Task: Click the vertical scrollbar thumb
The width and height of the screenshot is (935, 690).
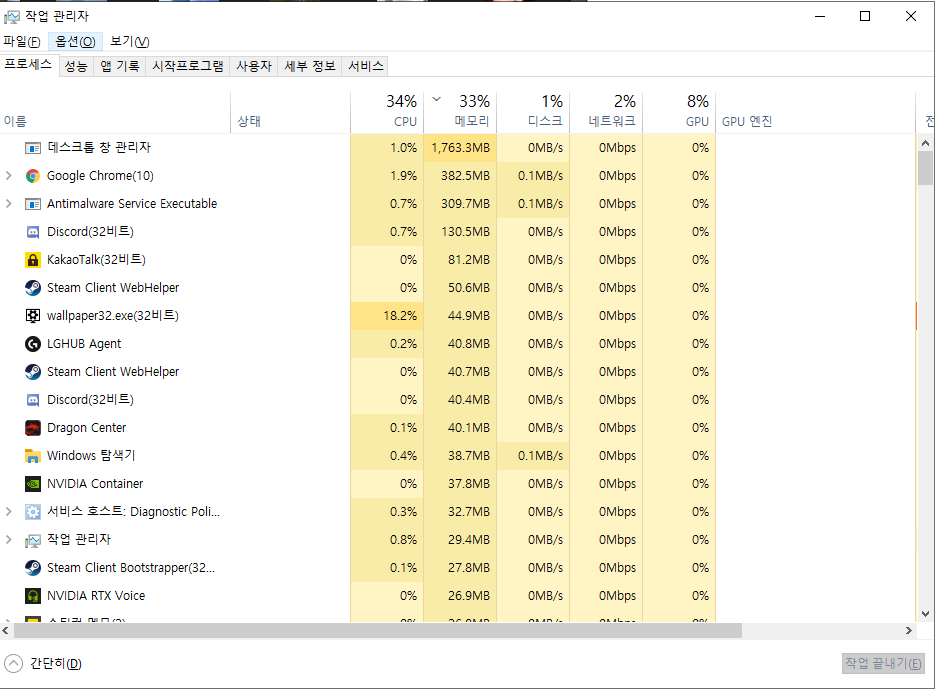Action: click(925, 168)
